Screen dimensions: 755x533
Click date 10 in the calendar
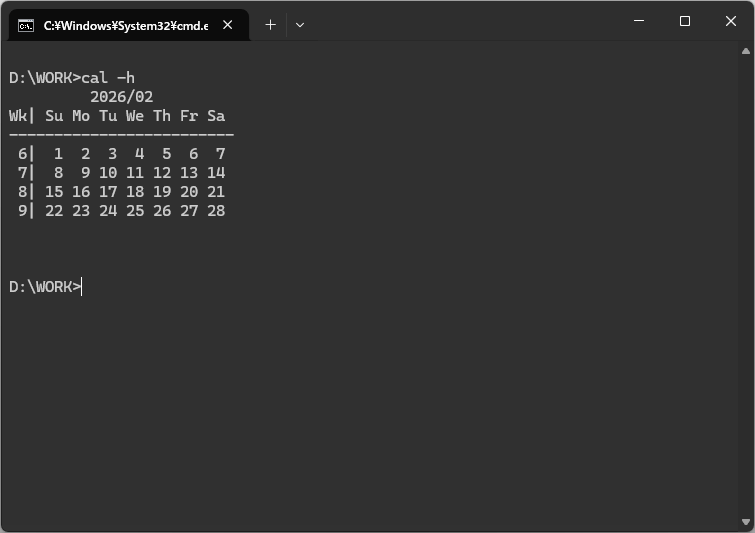pos(108,173)
